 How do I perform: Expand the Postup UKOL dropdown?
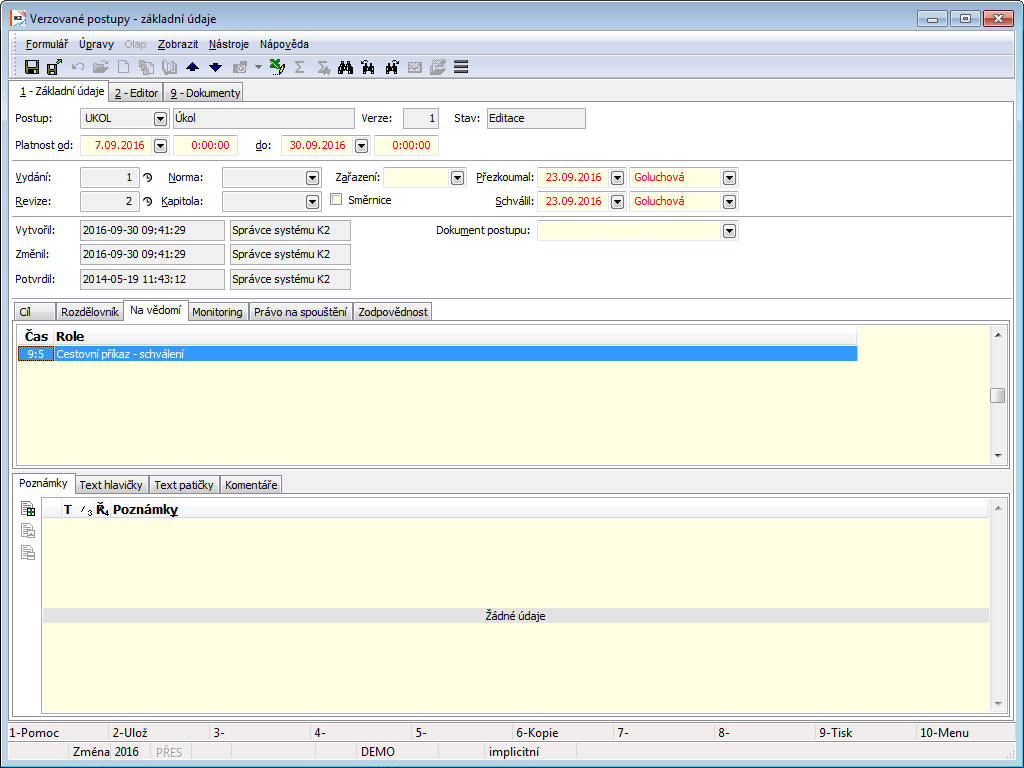click(x=160, y=118)
